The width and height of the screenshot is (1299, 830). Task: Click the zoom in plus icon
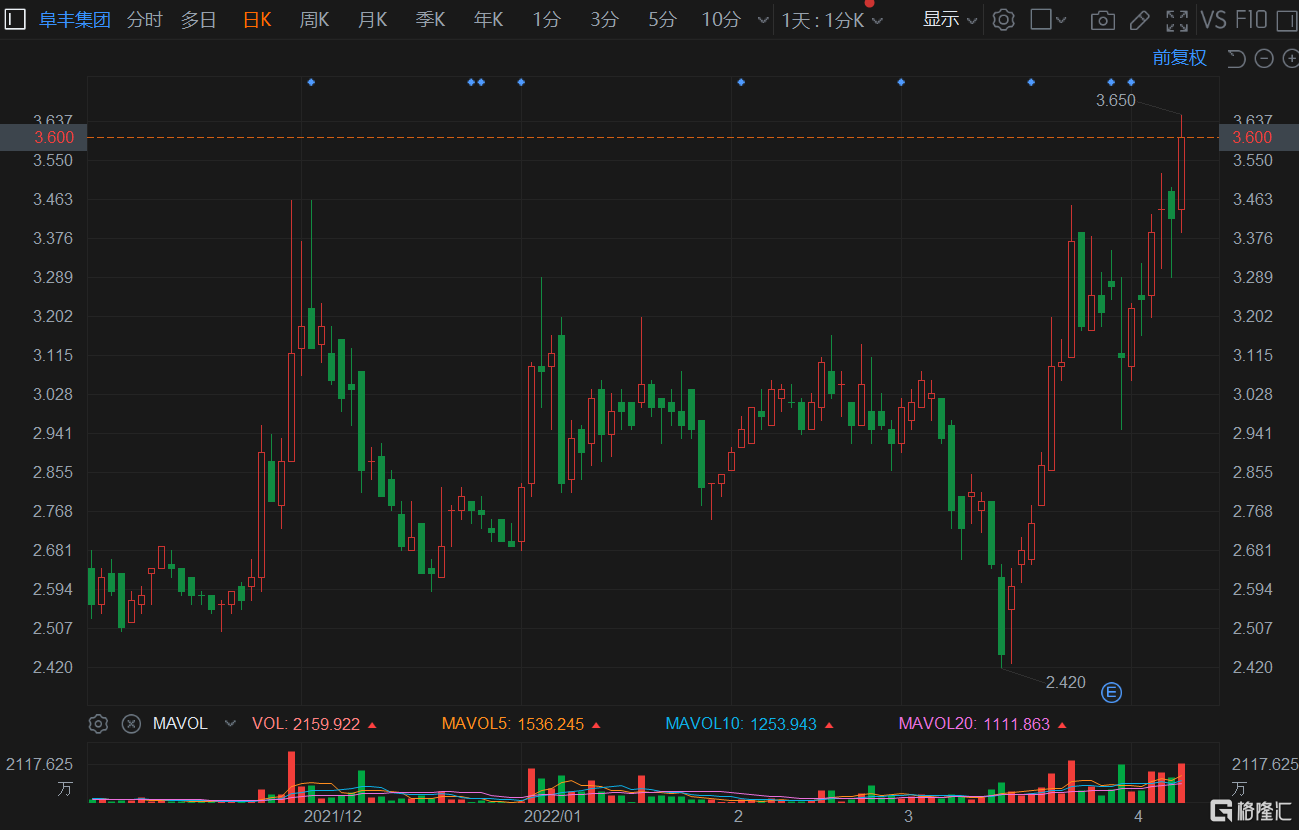click(x=1289, y=59)
